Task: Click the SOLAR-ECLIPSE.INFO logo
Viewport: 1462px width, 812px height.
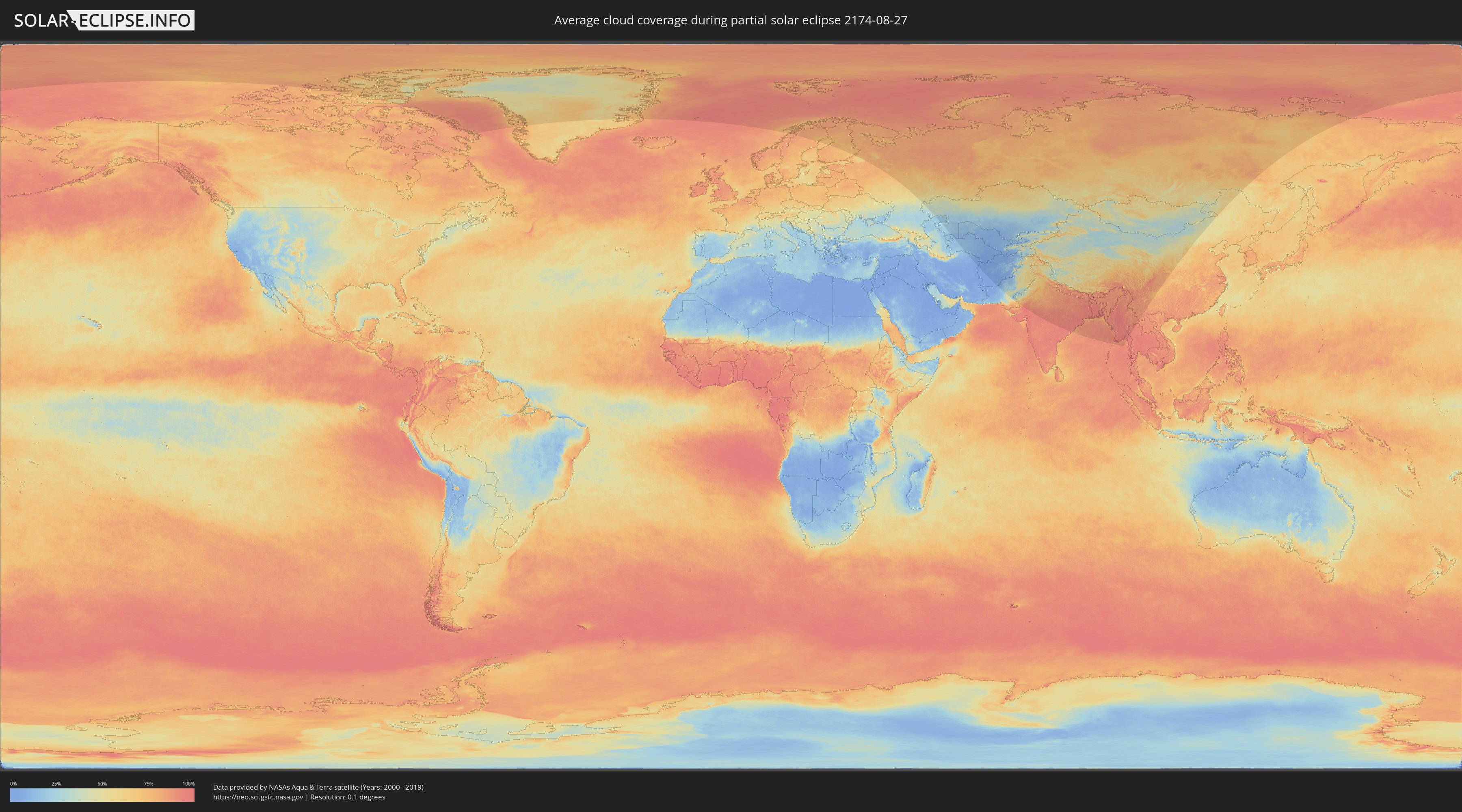Action: pos(103,20)
